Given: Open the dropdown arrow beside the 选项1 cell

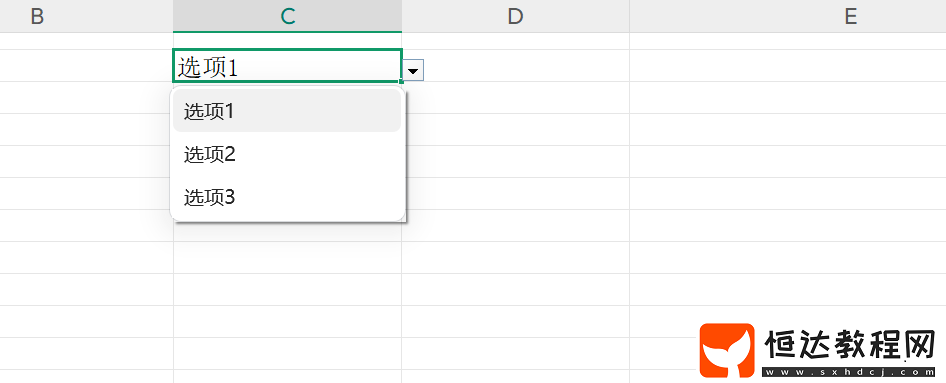Looking at the screenshot, I should click(413, 71).
